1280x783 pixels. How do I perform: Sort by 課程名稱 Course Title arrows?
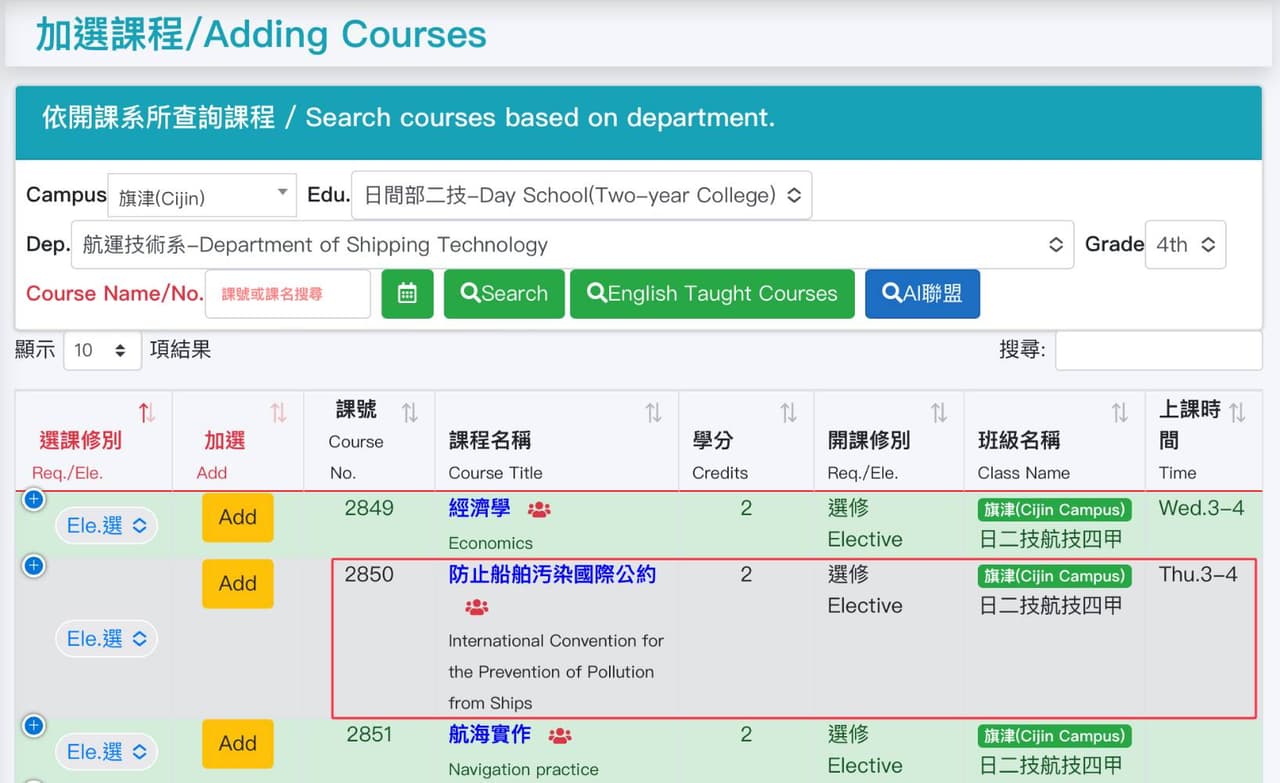click(x=653, y=412)
